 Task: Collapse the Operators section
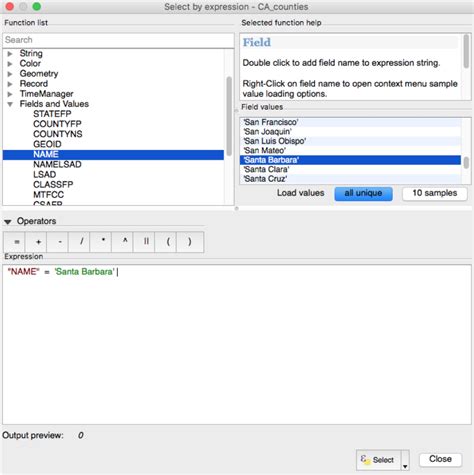[8, 221]
